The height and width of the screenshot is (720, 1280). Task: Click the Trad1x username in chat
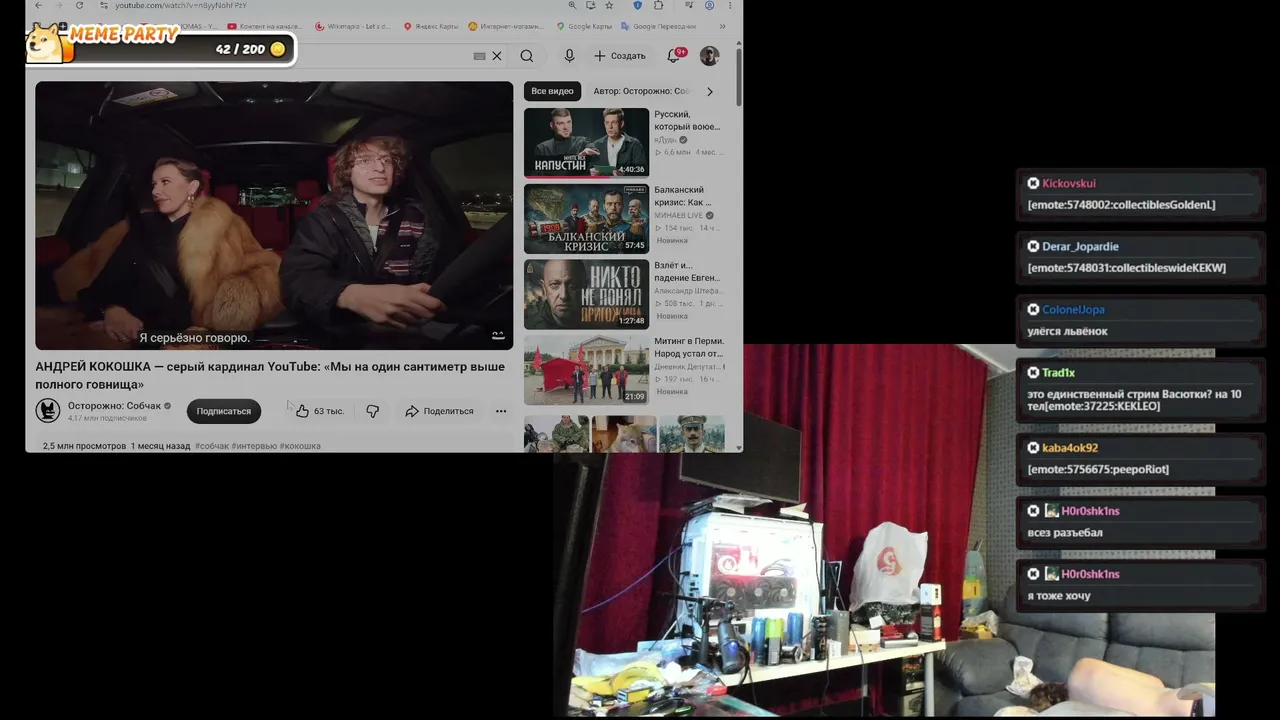1058,372
